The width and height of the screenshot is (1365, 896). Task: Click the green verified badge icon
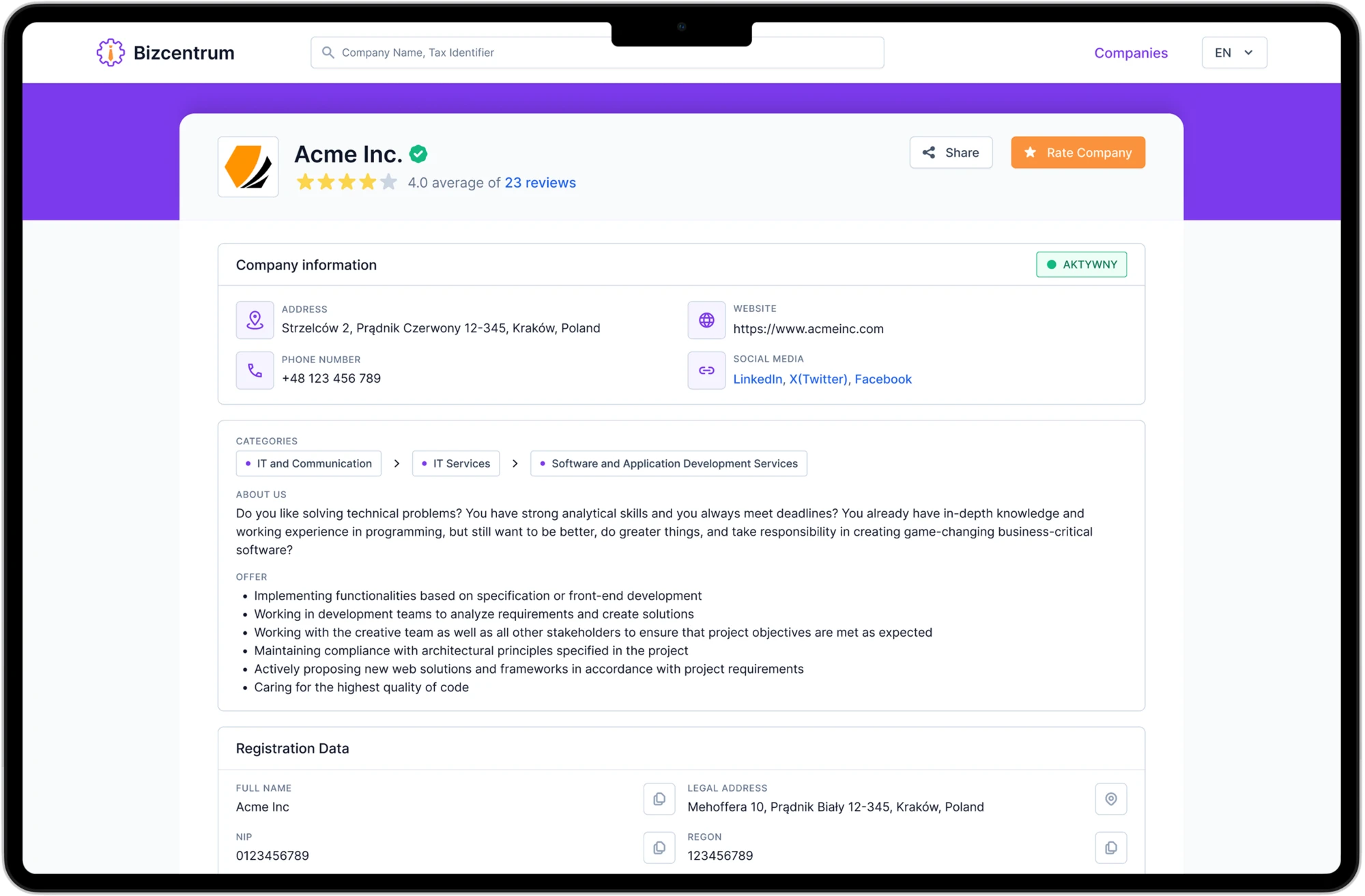click(418, 154)
